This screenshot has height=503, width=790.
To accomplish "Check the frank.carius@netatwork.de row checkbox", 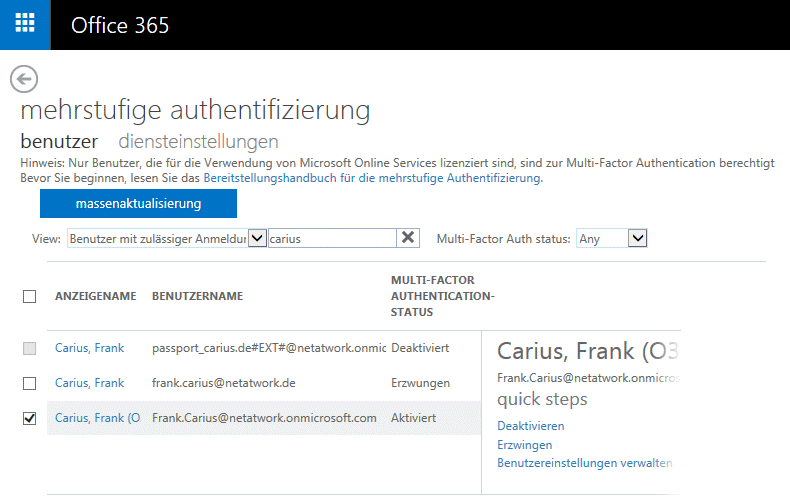I will pos(30,384).
